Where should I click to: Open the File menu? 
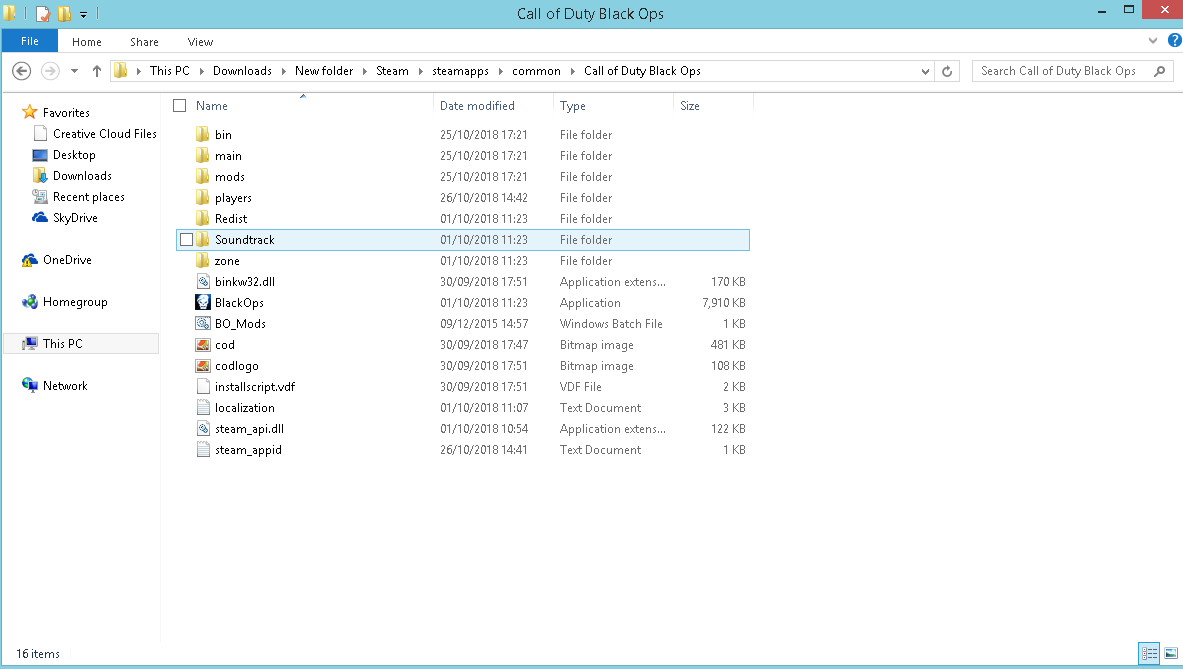coord(29,42)
